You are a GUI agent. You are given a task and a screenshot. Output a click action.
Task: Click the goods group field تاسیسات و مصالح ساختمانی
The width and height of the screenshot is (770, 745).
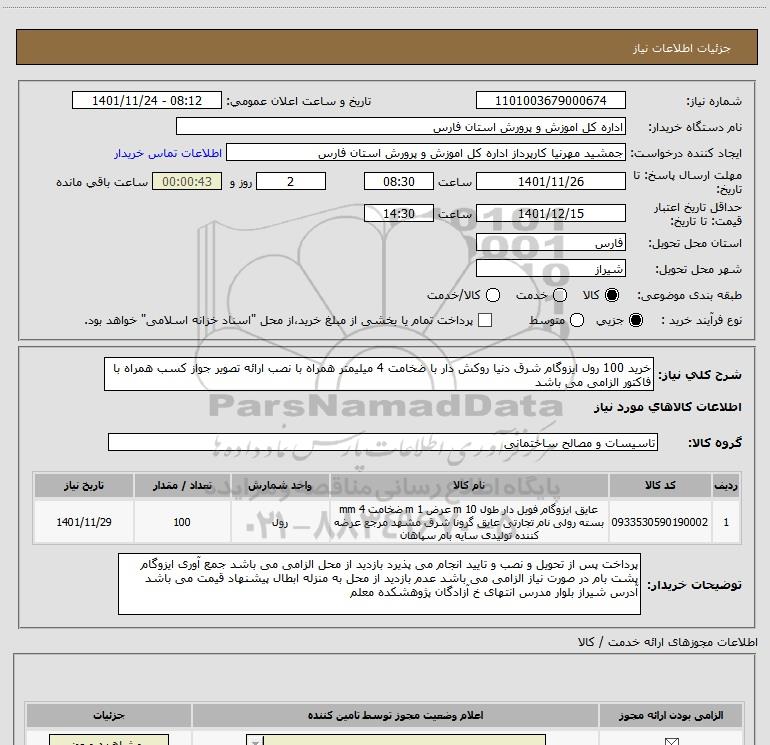[x=383, y=442]
